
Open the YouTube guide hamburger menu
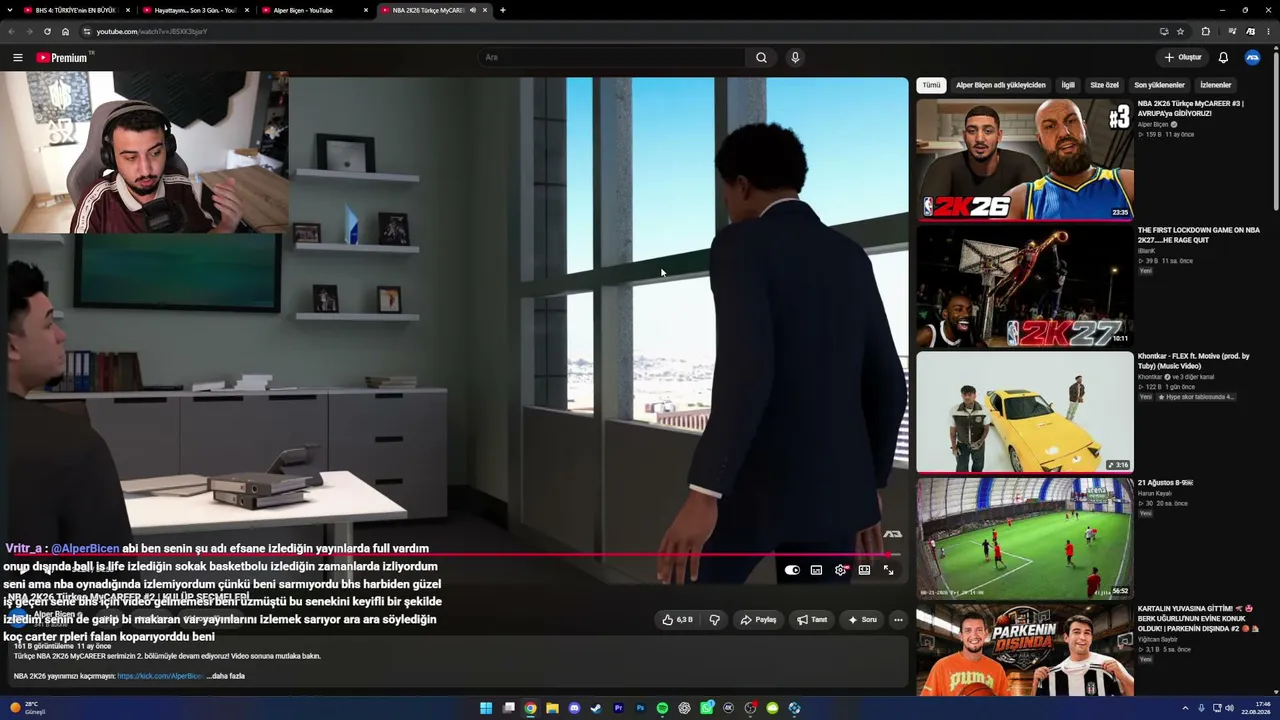tap(17, 57)
